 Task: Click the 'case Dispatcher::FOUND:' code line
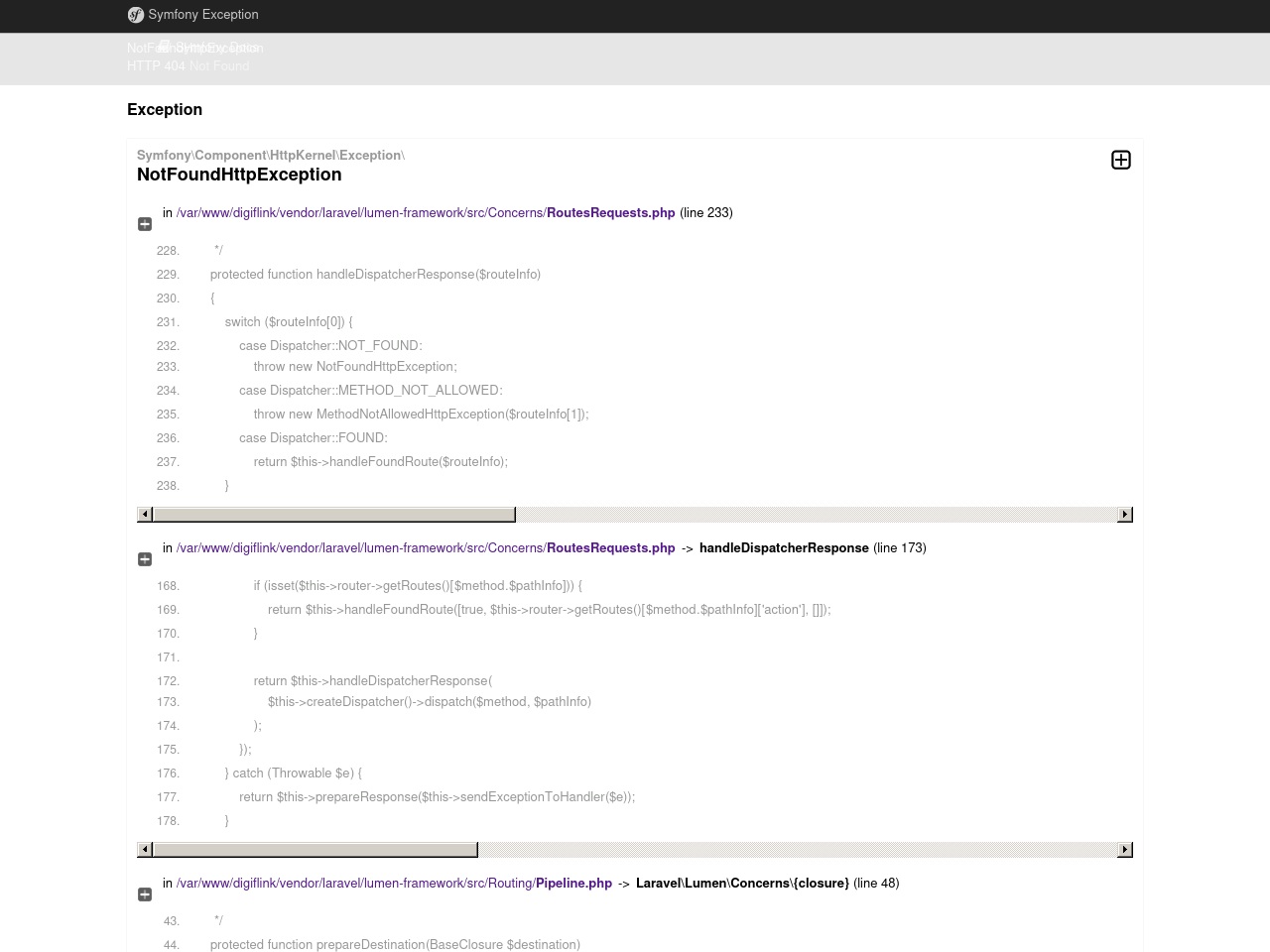point(314,438)
